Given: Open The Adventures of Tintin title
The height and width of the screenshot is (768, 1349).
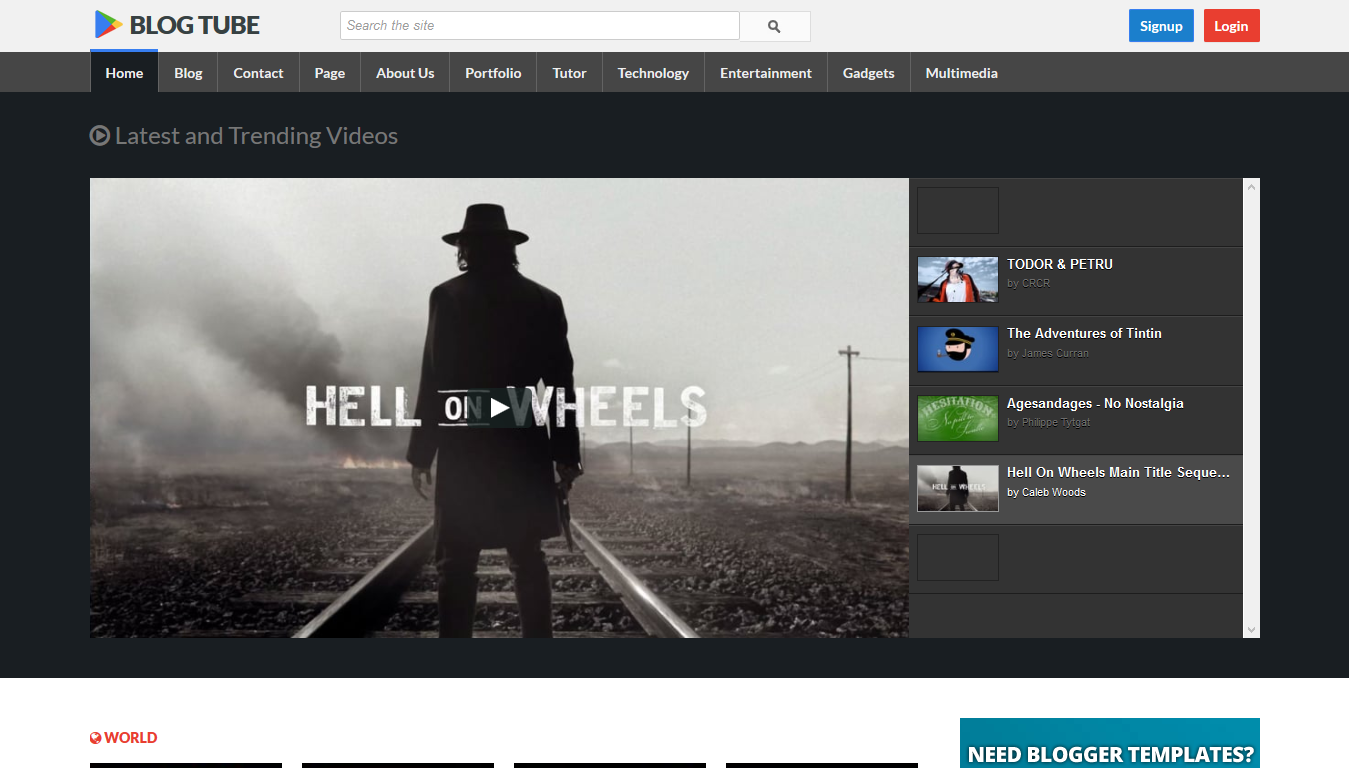Looking at the screenshot, I should pyautogui.click(x=1084, y=333).
